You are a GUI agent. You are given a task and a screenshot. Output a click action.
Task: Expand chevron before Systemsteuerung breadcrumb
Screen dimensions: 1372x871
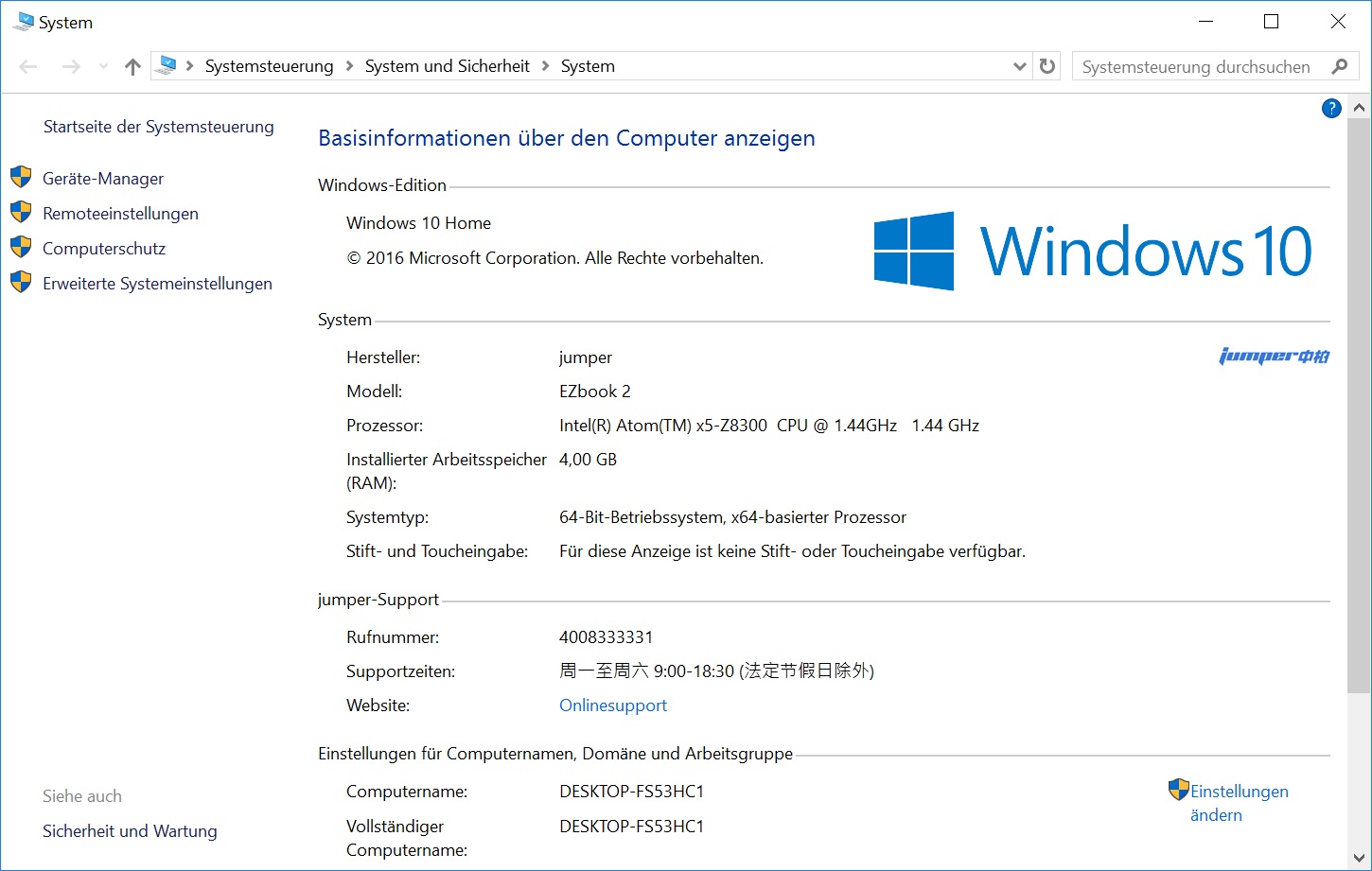tap(190, 66)
